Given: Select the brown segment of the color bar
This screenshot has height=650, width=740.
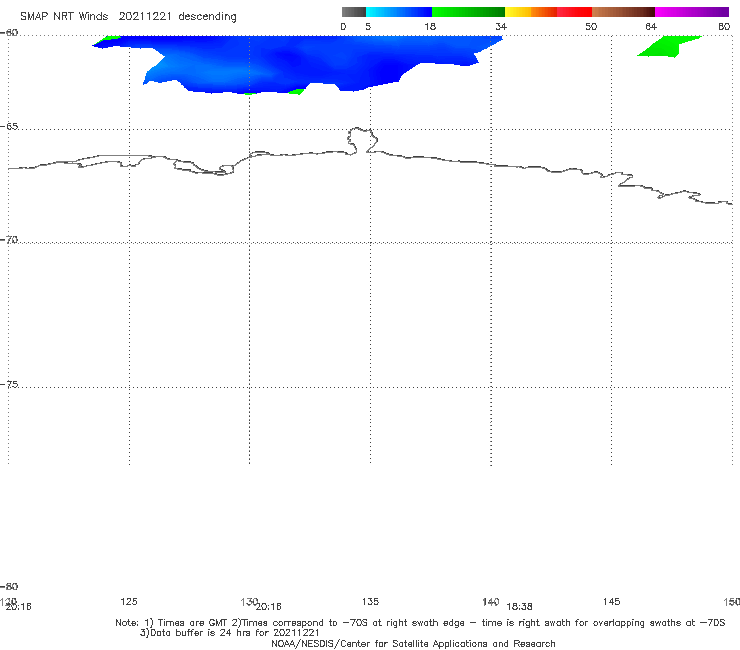Looking at the screenshot, I should (623, 12).
